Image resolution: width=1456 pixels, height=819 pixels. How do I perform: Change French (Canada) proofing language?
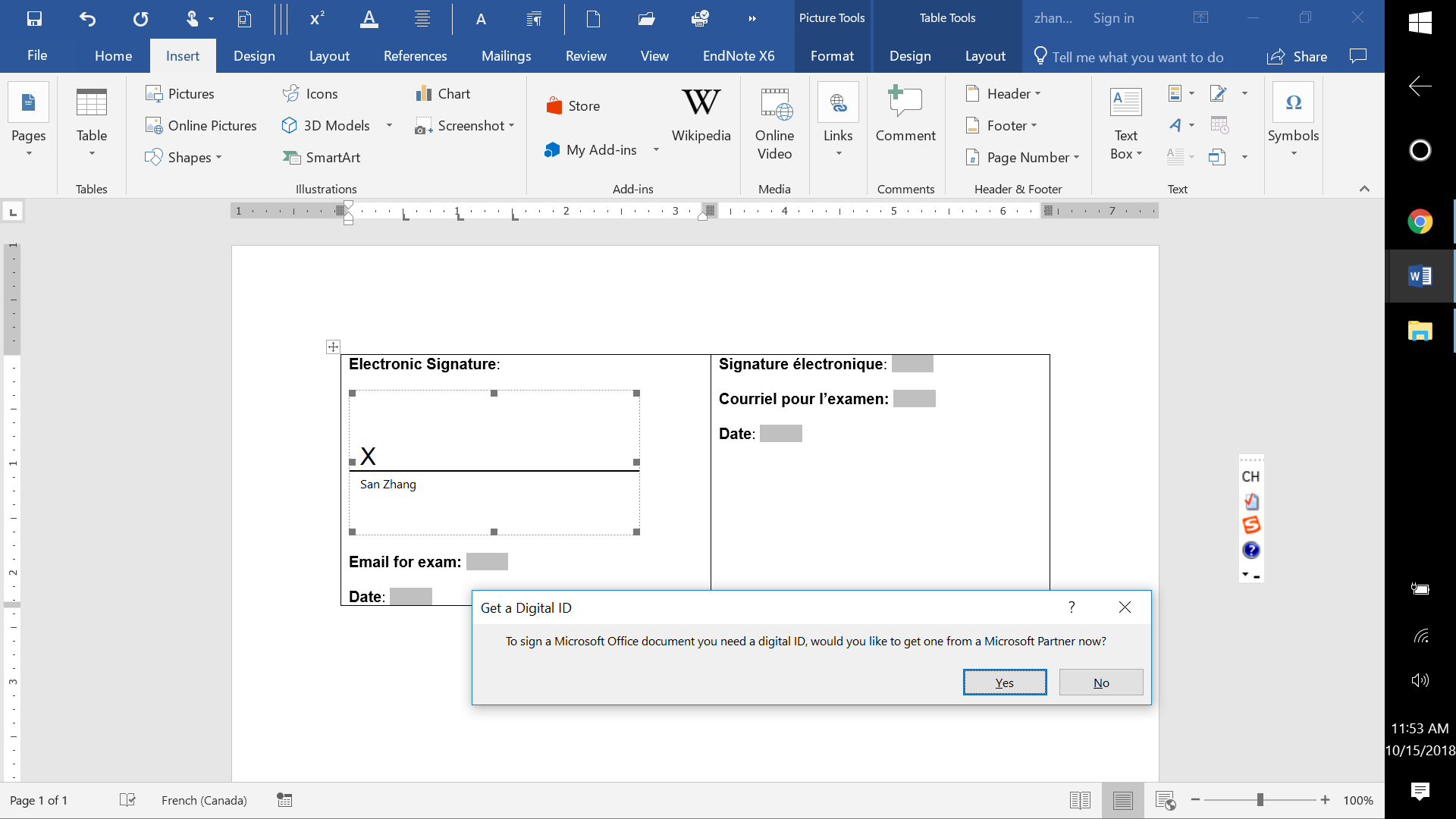[204, 801]
